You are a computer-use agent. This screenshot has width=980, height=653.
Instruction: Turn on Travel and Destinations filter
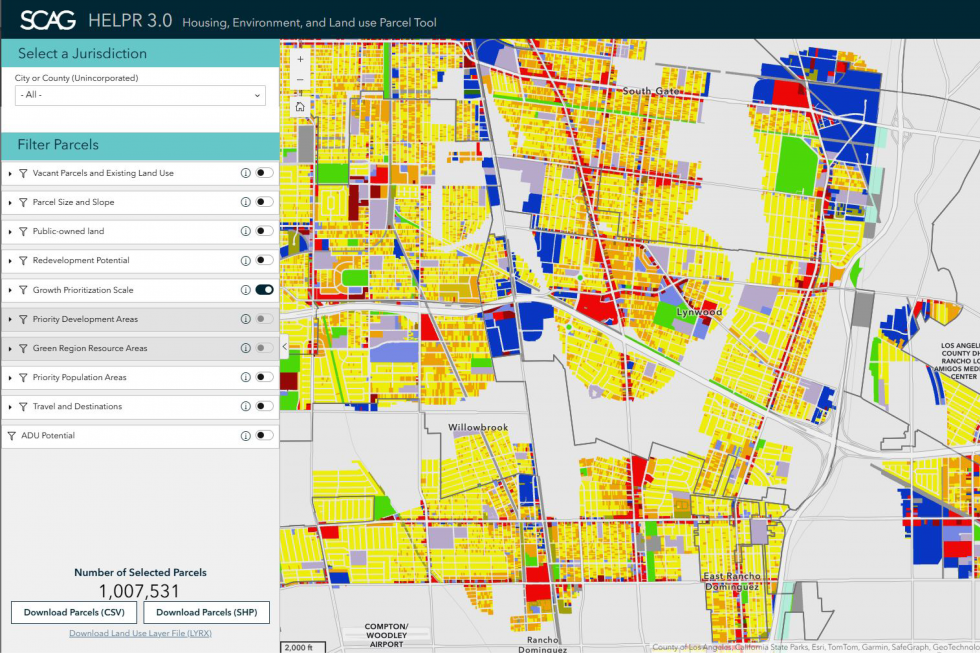pos(264,406)
